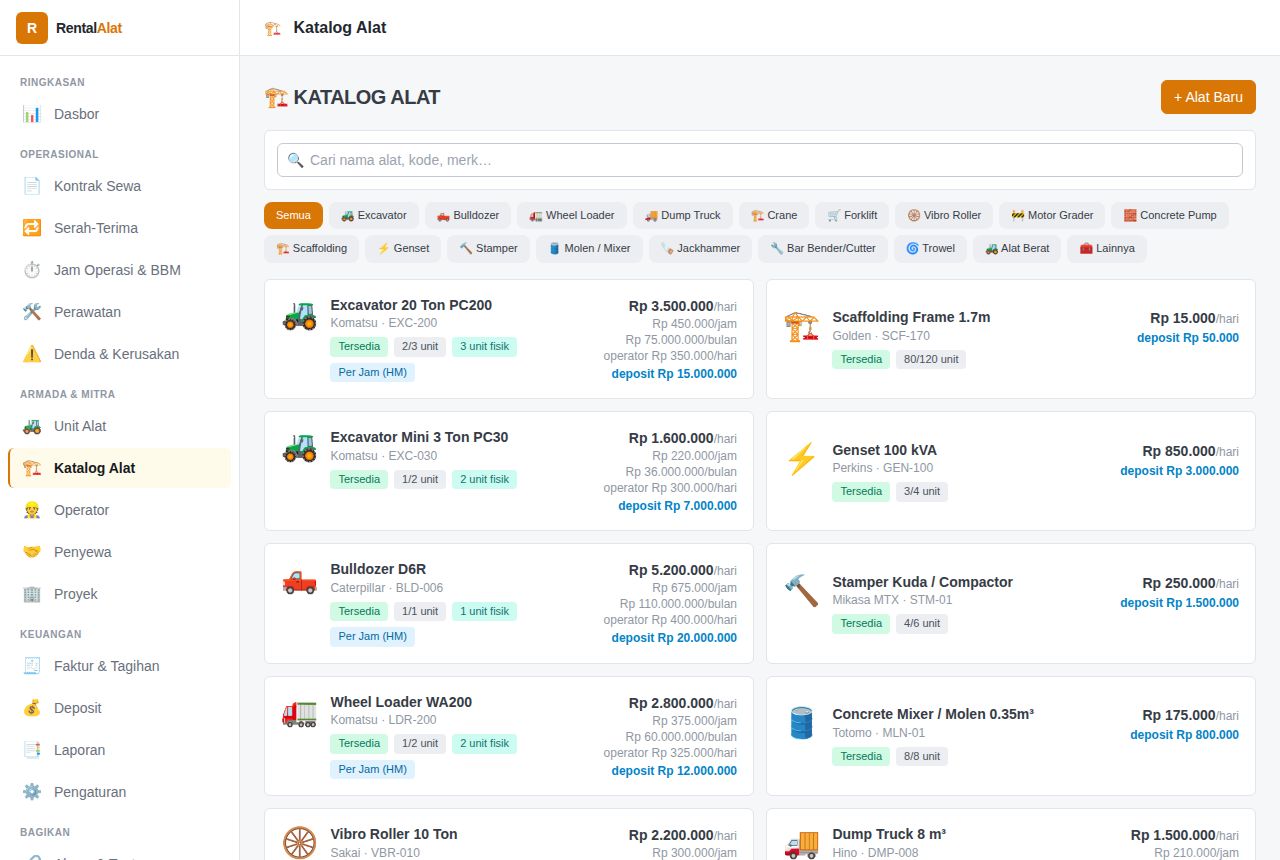Click the Serah-Terima swap icon
Viewport: 1280px width, 860px height.
click(32, 228)
